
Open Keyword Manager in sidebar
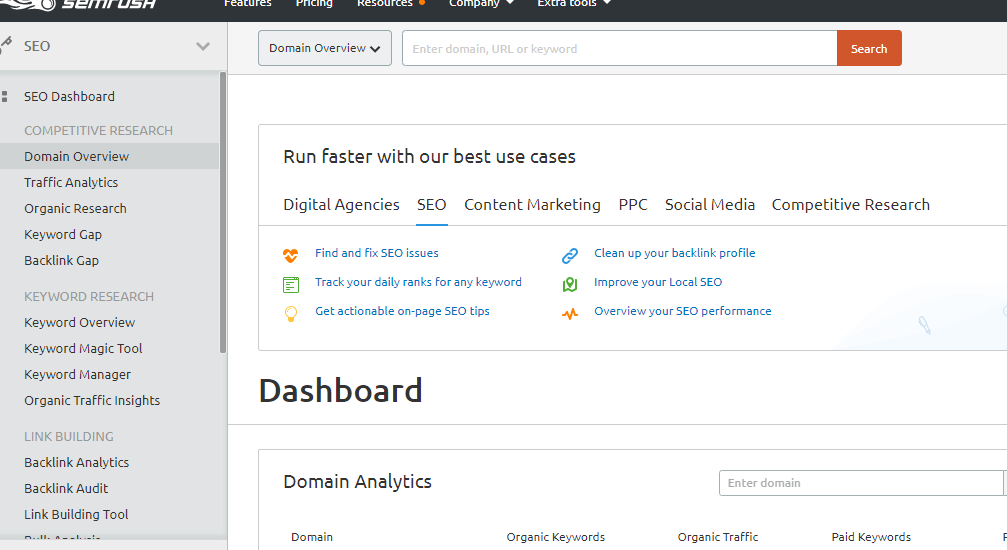pos(77,375)
